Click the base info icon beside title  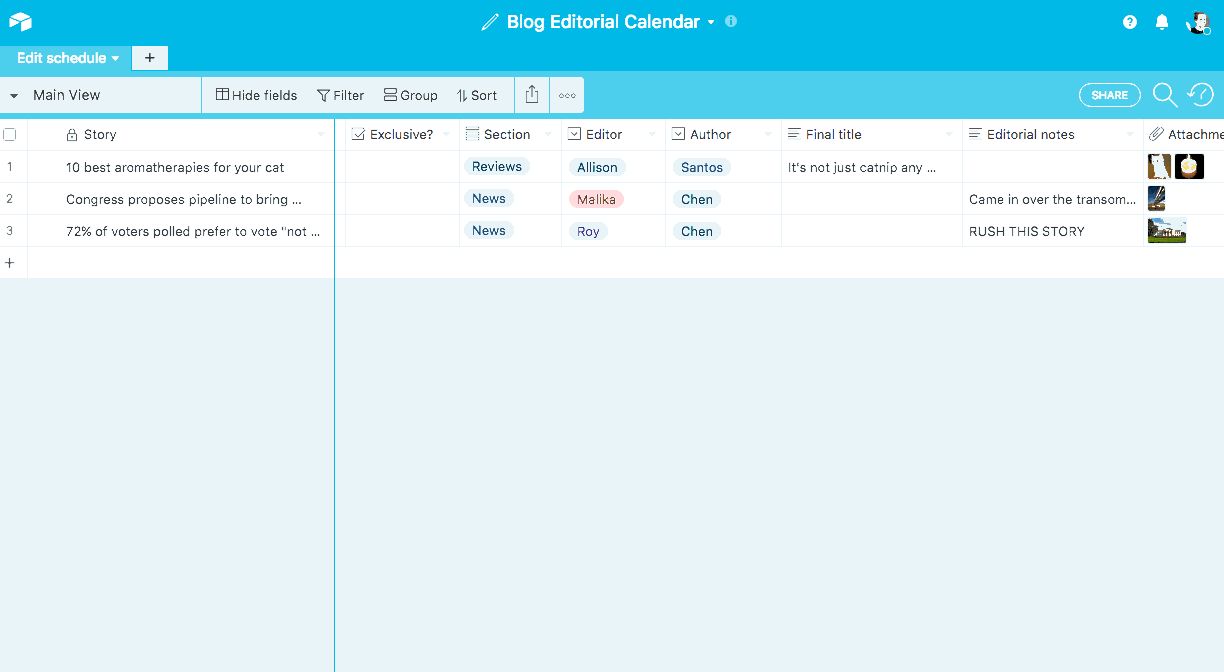(731, 21)
